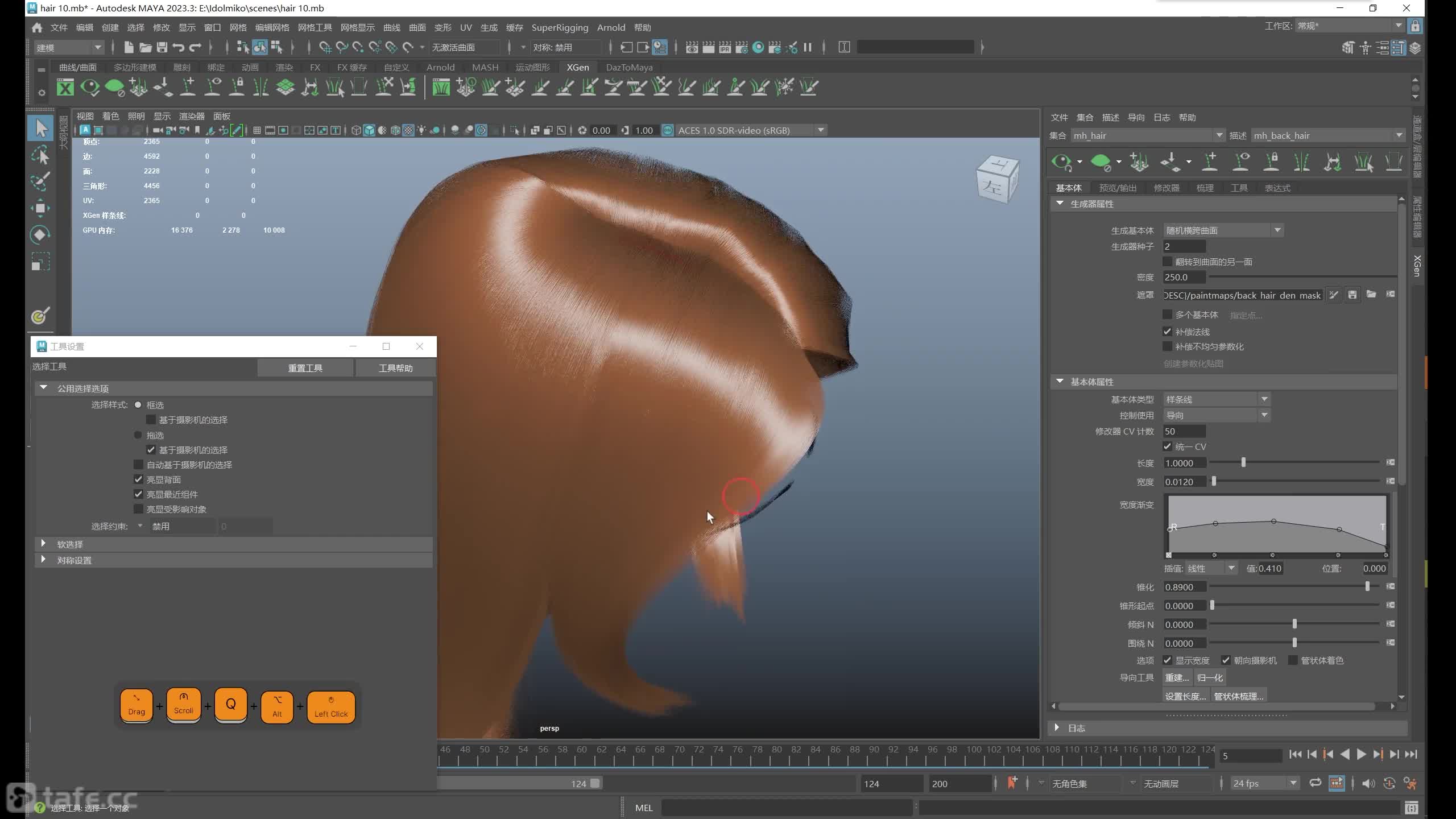This screenshot has height=819, width=1456.
Task: Click the audio speaker icon in range bar
Action: point(1368,783)
